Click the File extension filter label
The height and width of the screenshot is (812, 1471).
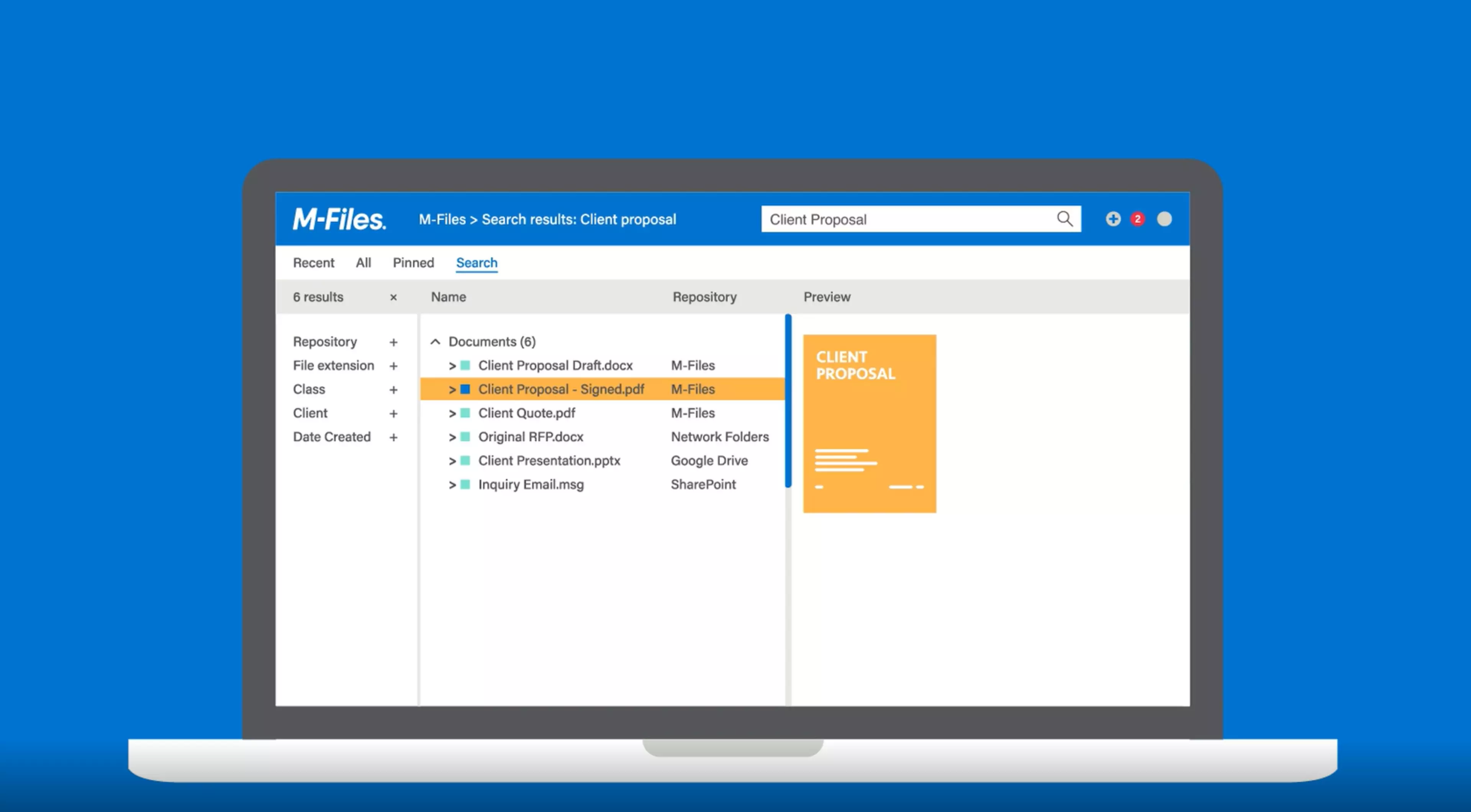334,365
